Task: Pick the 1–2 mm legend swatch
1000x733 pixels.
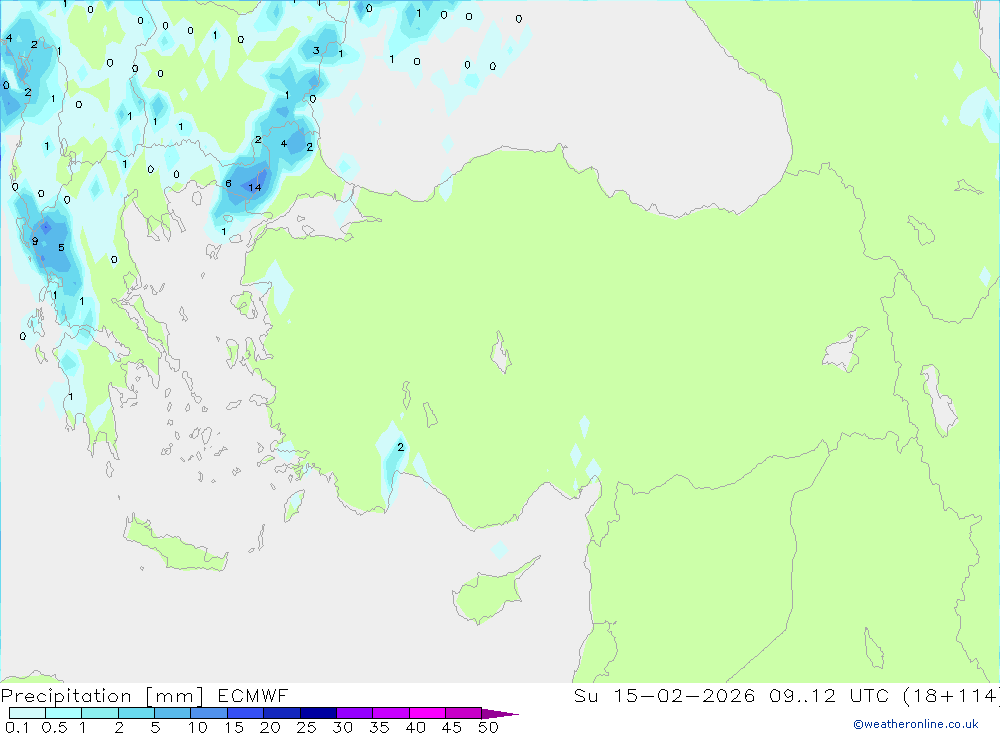Action: click(99, 713)
